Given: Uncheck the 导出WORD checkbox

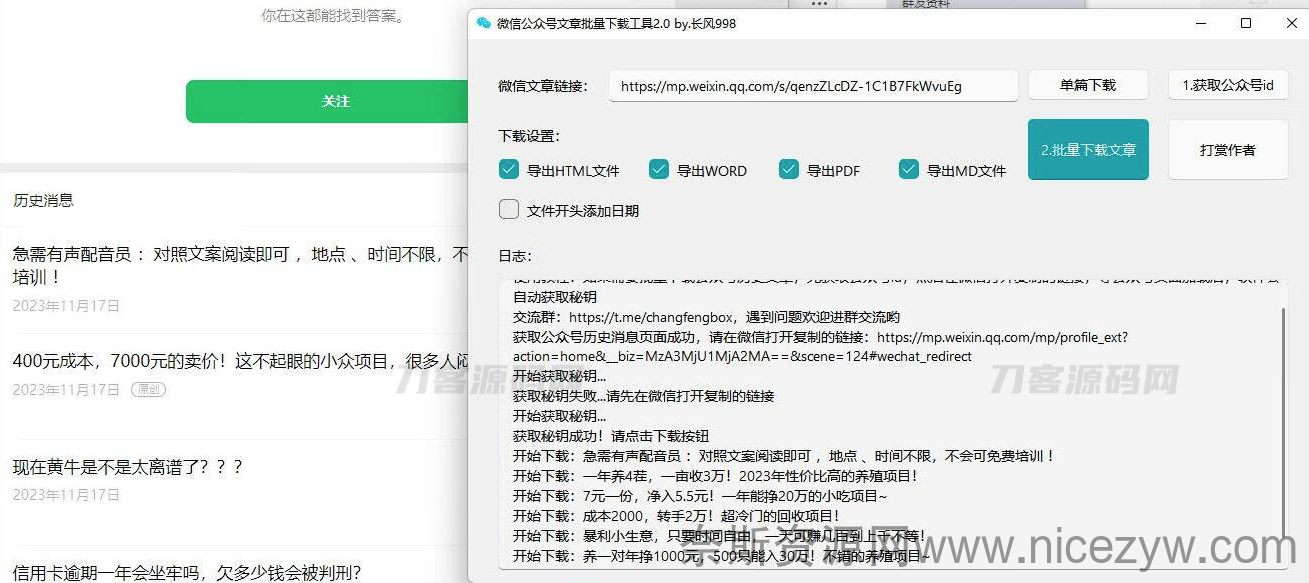Looking at the screenshot, I should pyautogui.click(x=659, y=170).
